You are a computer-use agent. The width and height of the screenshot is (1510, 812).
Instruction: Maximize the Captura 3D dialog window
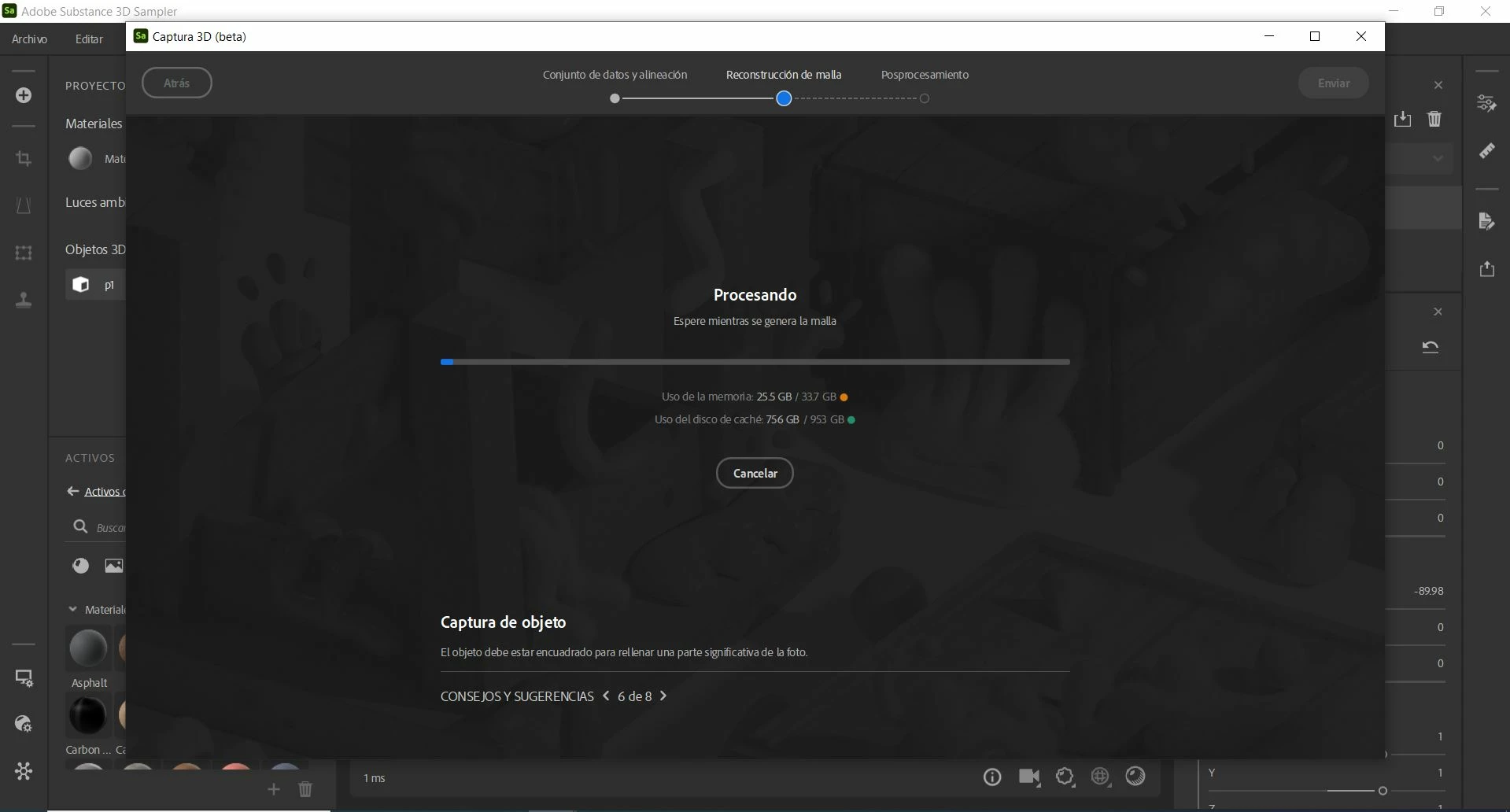[x=1314, y=36]
